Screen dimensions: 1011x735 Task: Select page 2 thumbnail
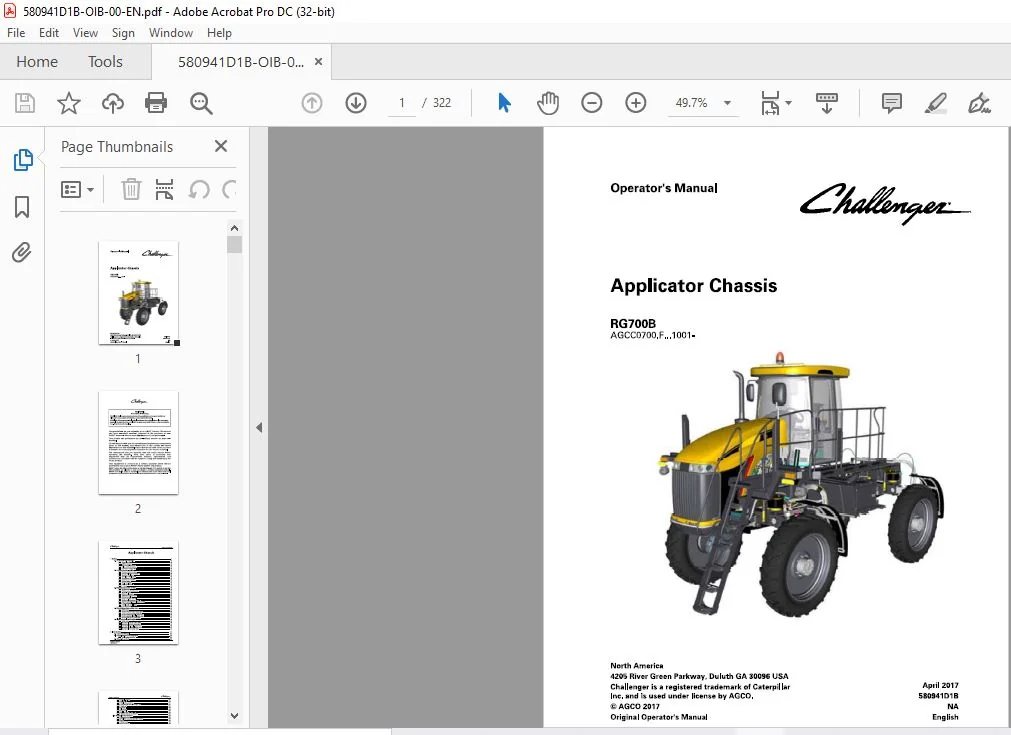click(138, 443)
